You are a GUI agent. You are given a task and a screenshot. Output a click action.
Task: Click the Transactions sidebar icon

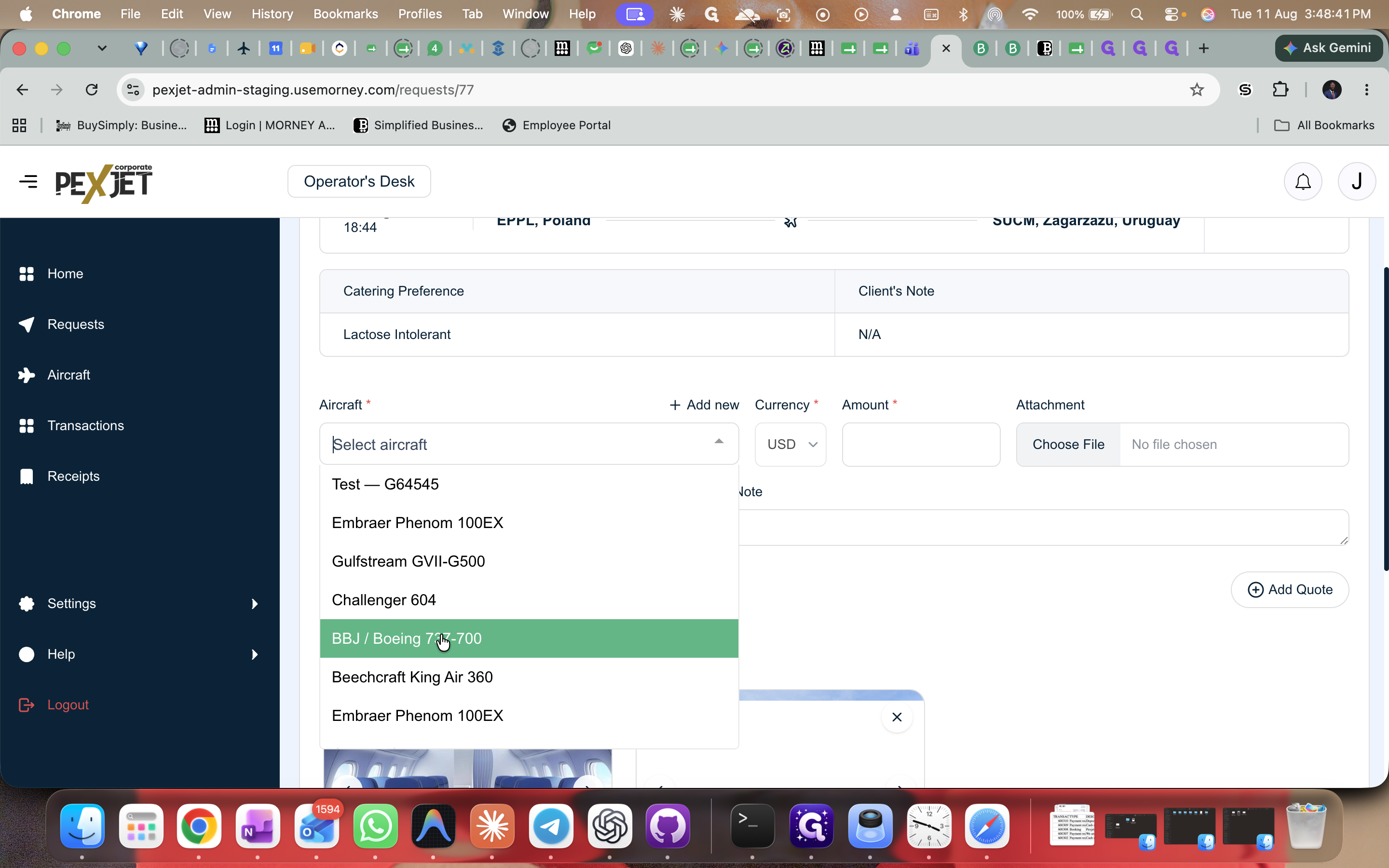pos(27,425)
